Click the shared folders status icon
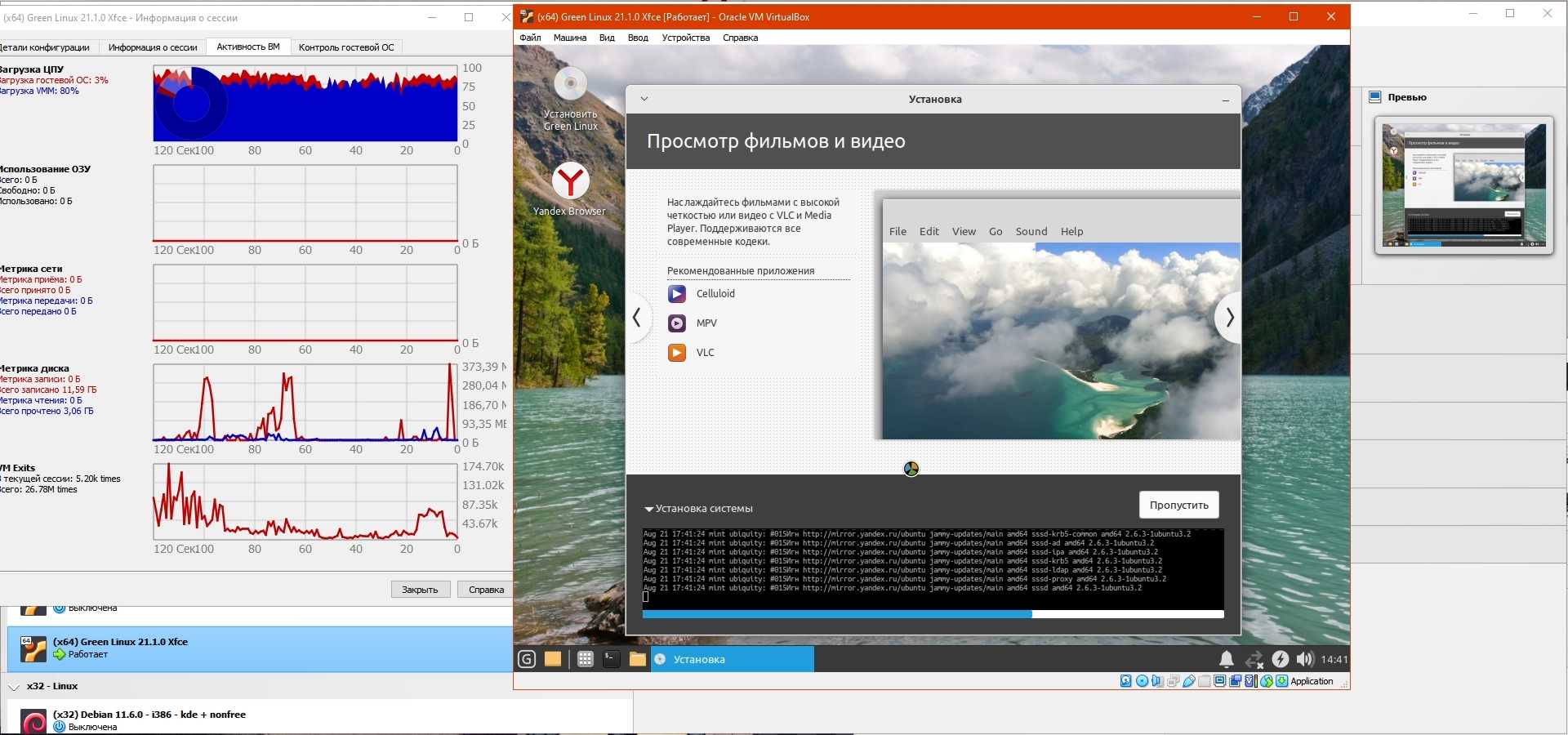 click(x=1205, y=681)
